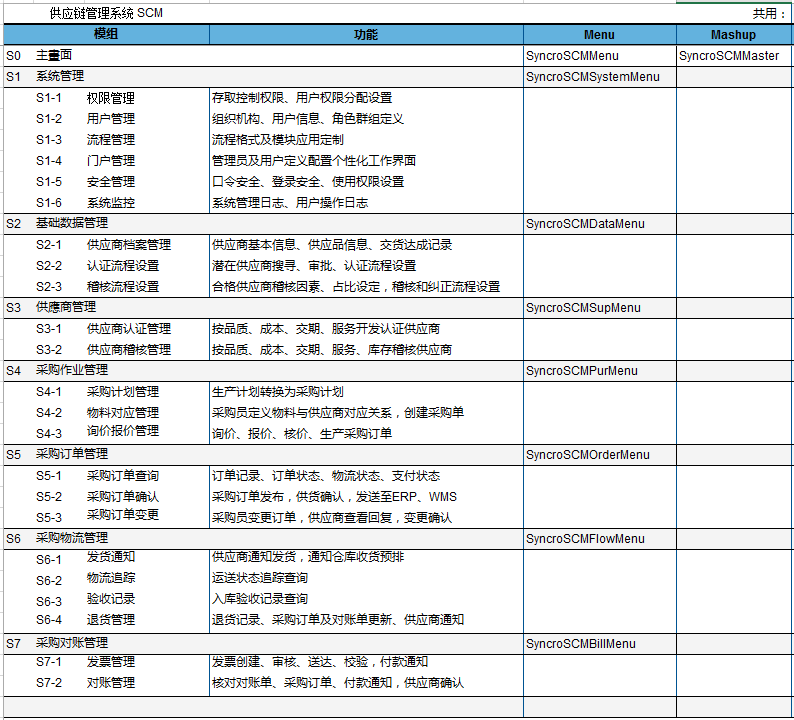
Task: Select the 'SyncroSCMSupMenu' cell
Action: pos(600,307)
